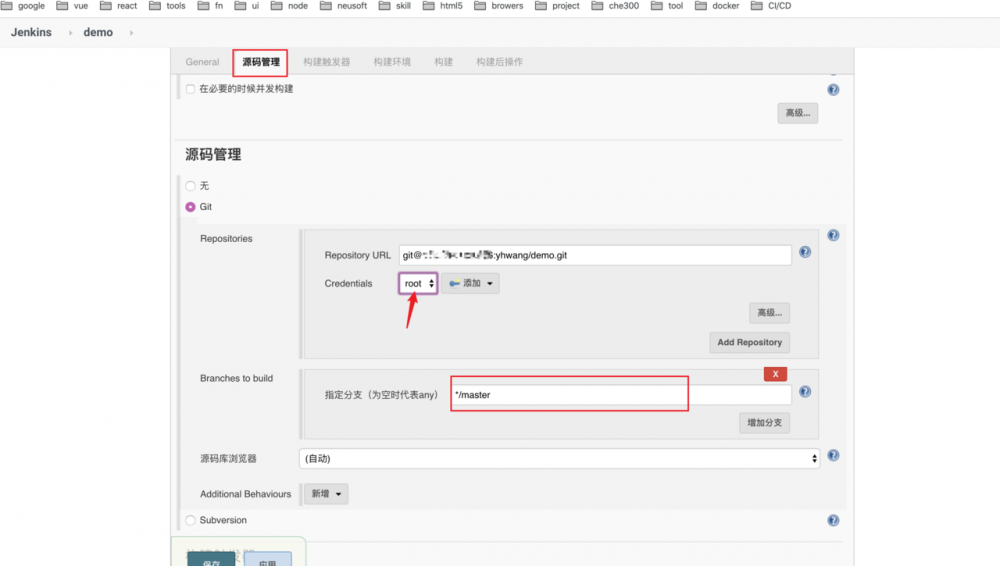1000x566 pixels.
Task: Open help icon next to Subversion
Action: (833, 520)
